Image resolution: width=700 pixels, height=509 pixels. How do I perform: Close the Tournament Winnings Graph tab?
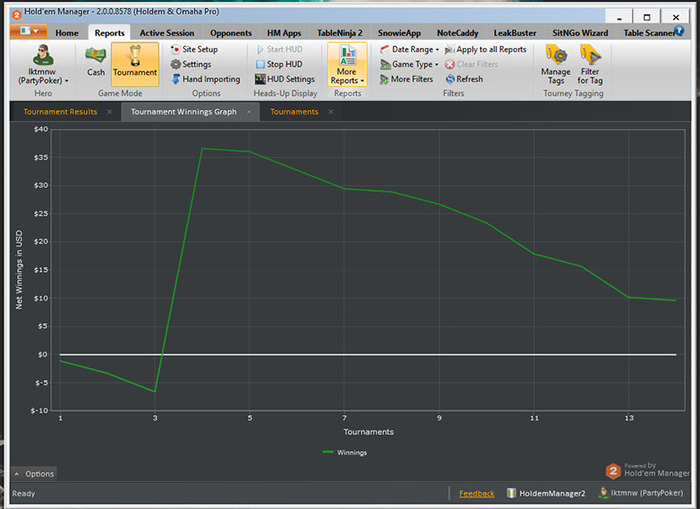pyautogui.click(x=249, y=112)
